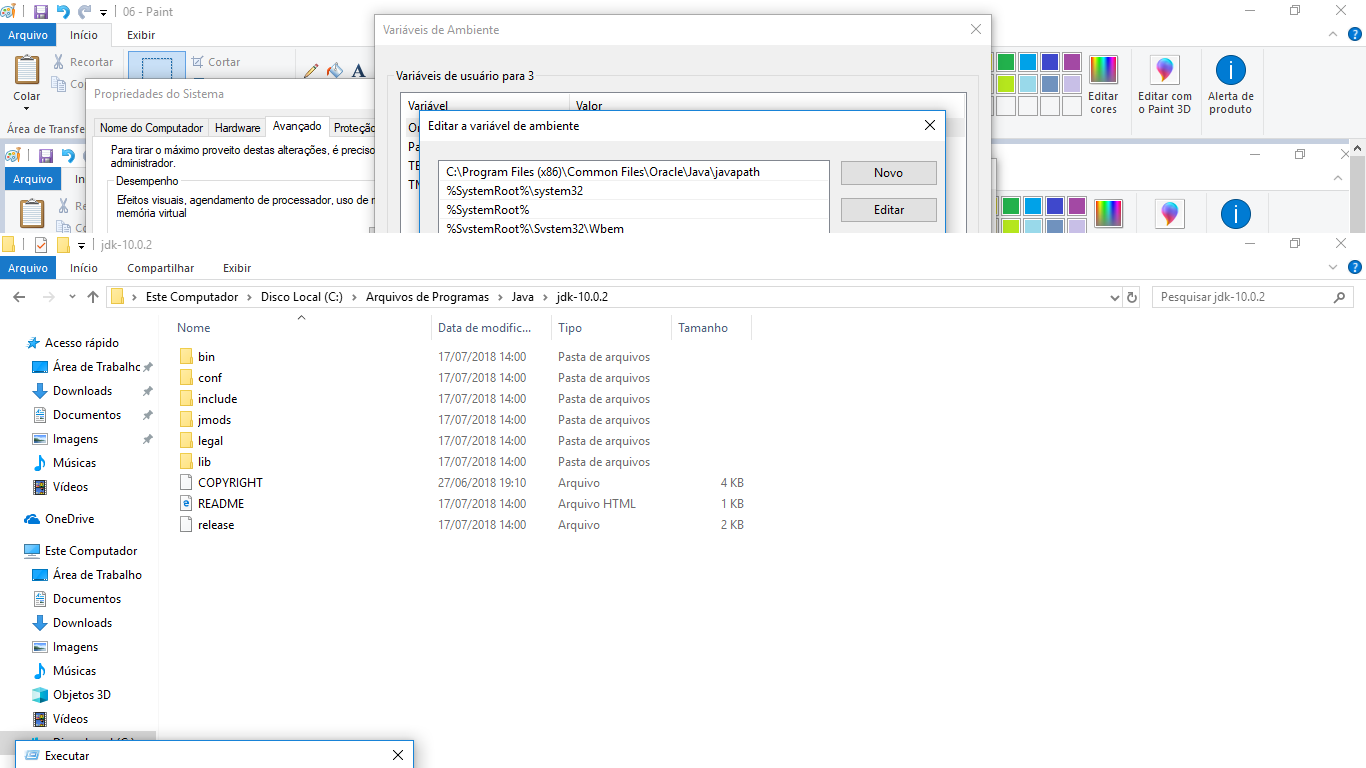Open the bin folder
Screen dimensions: 1366x768
206,357
